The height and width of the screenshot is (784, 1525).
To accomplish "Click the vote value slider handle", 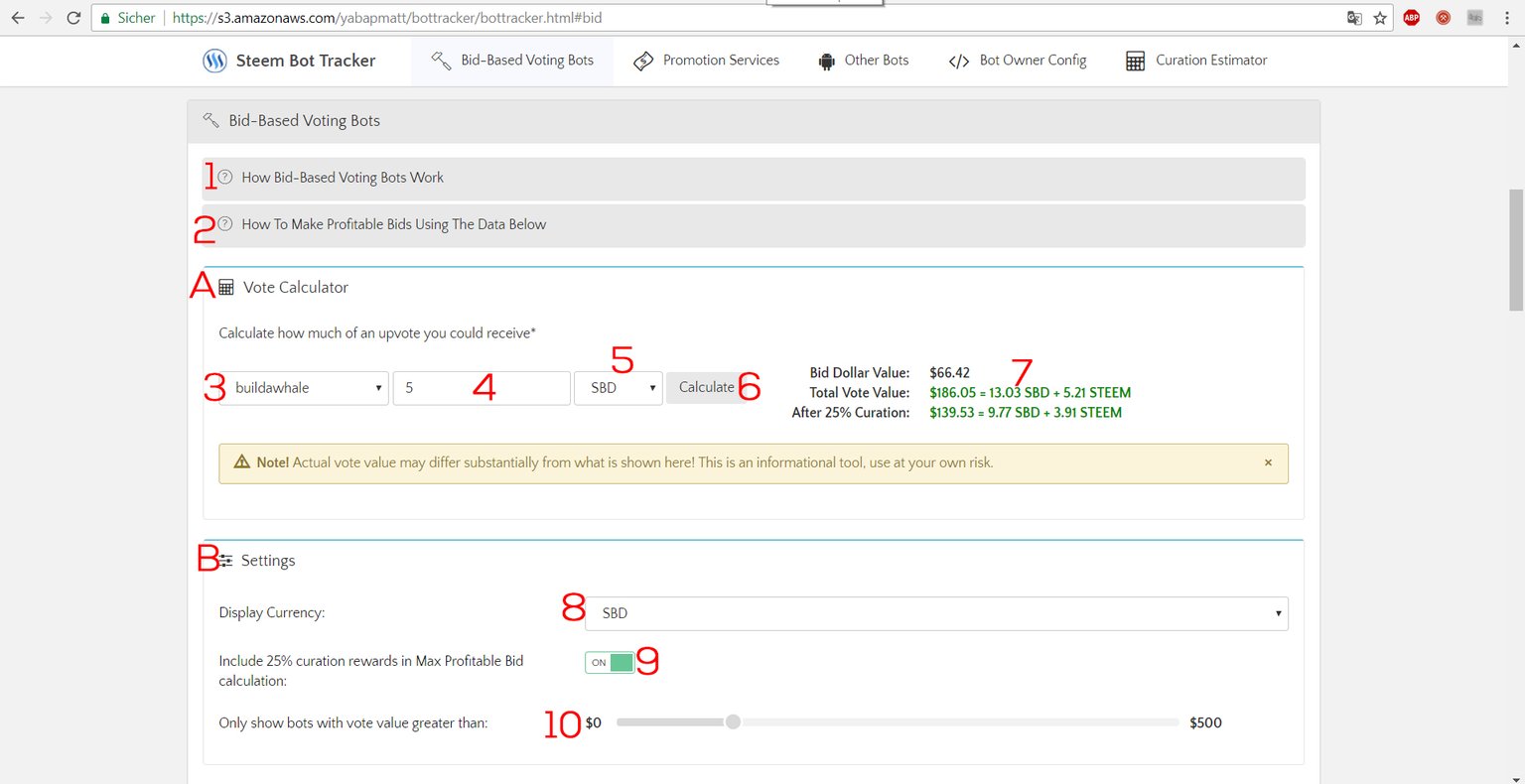I will tap(733, 721).
